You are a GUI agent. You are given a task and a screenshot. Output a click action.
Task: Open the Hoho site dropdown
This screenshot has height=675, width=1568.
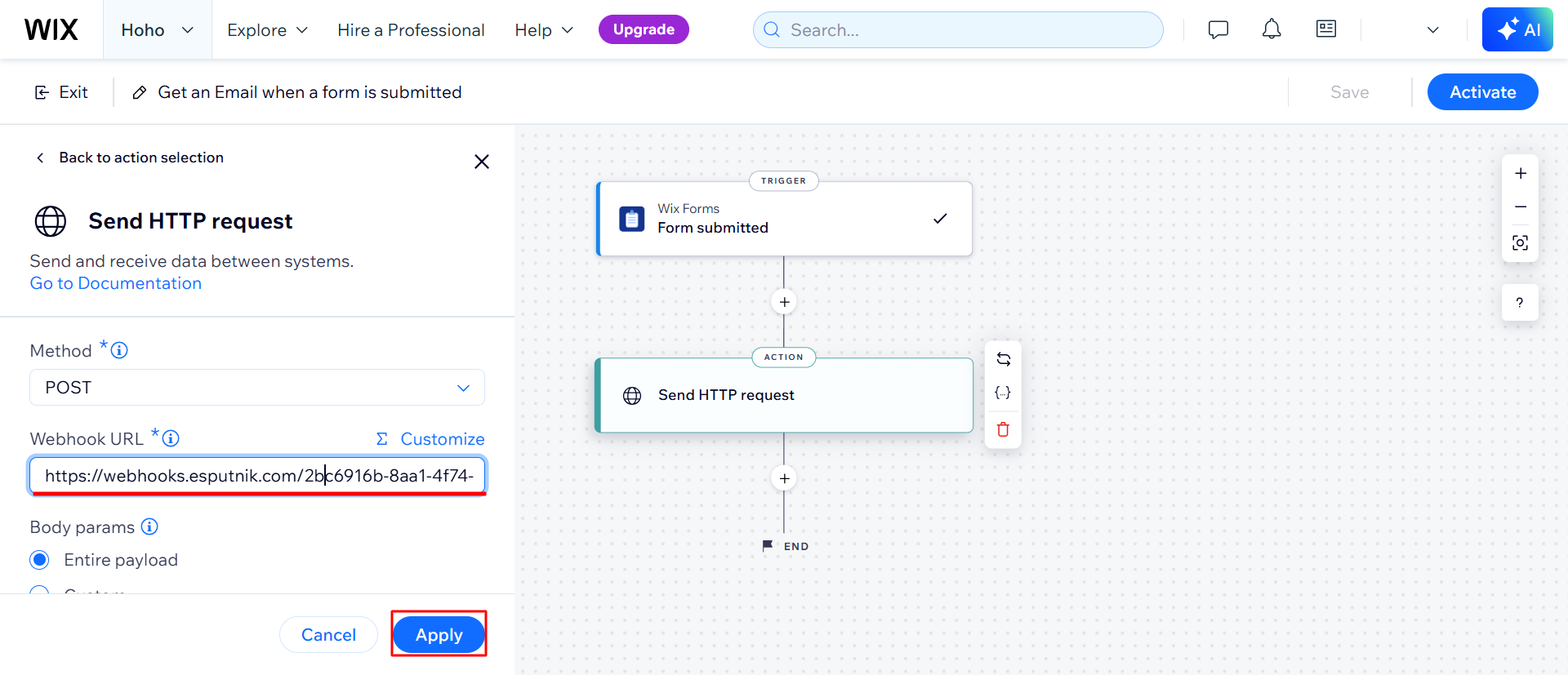(x=158, y=30)
